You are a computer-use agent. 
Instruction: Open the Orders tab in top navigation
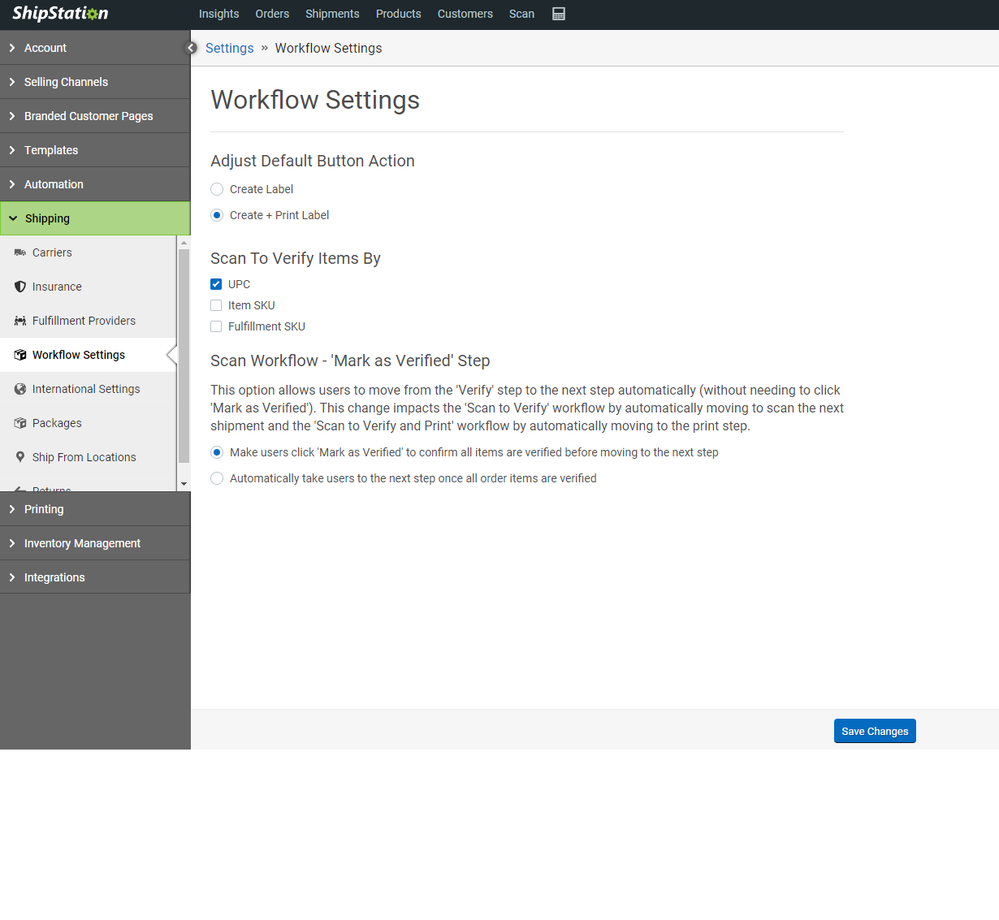click(272, 14)
